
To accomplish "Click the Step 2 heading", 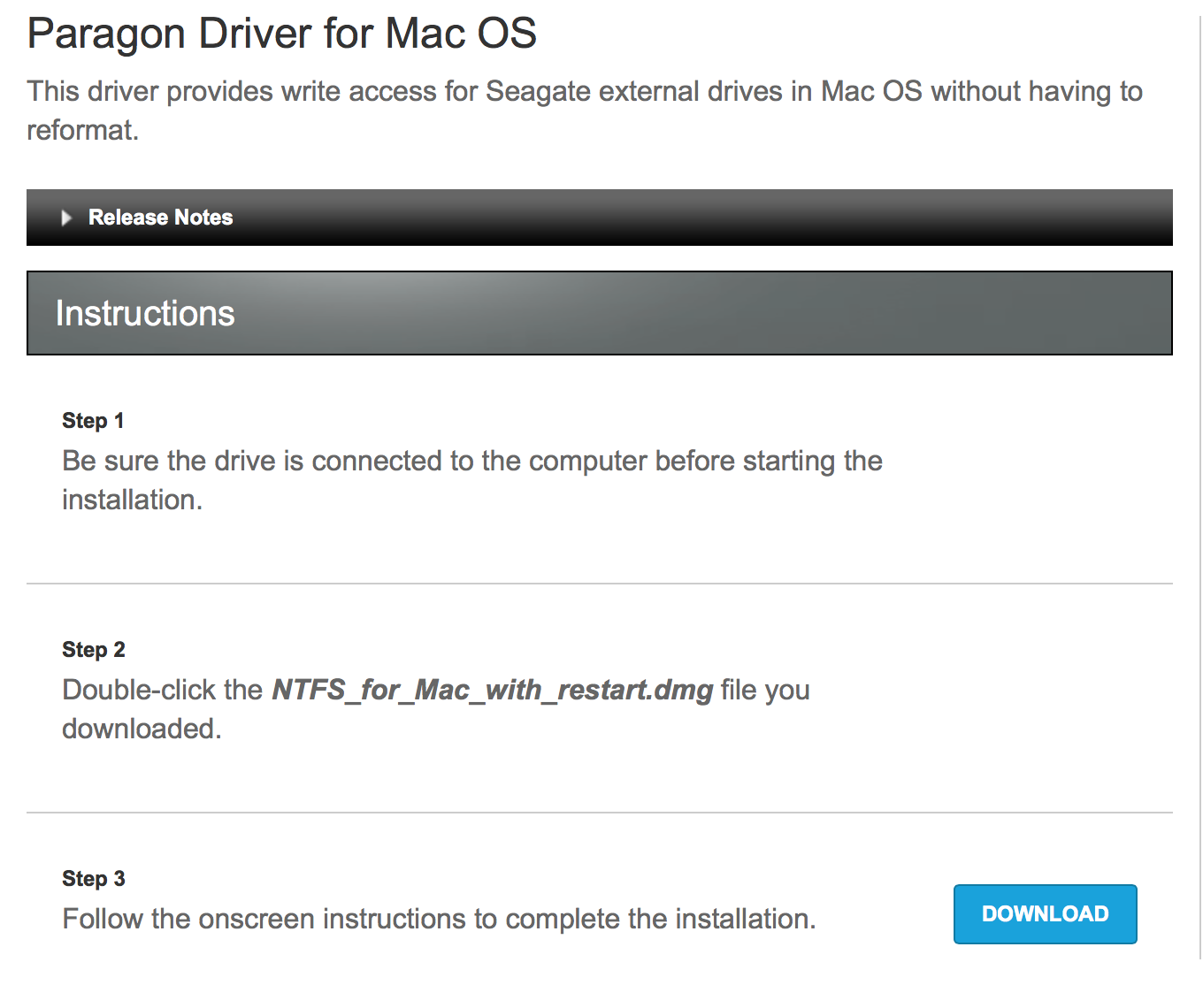I will click(x=94, y=650).
